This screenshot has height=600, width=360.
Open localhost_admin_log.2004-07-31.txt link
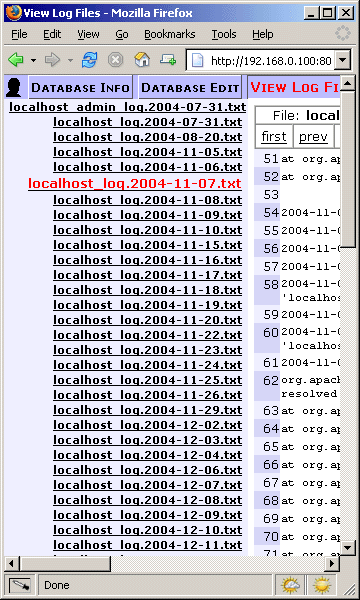pyautogui.click(x=127, y=107)
